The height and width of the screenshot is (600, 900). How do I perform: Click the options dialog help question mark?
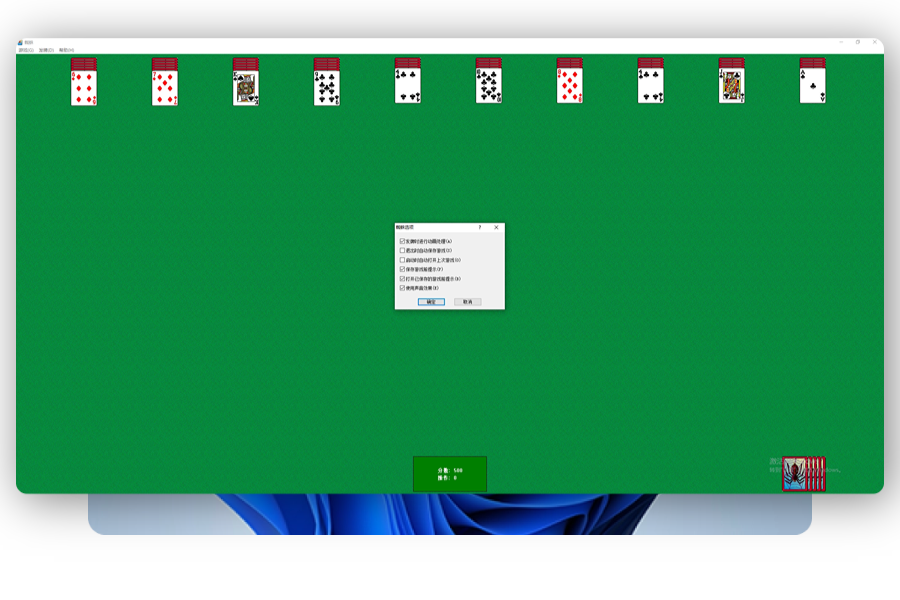[x=480, y=227]
